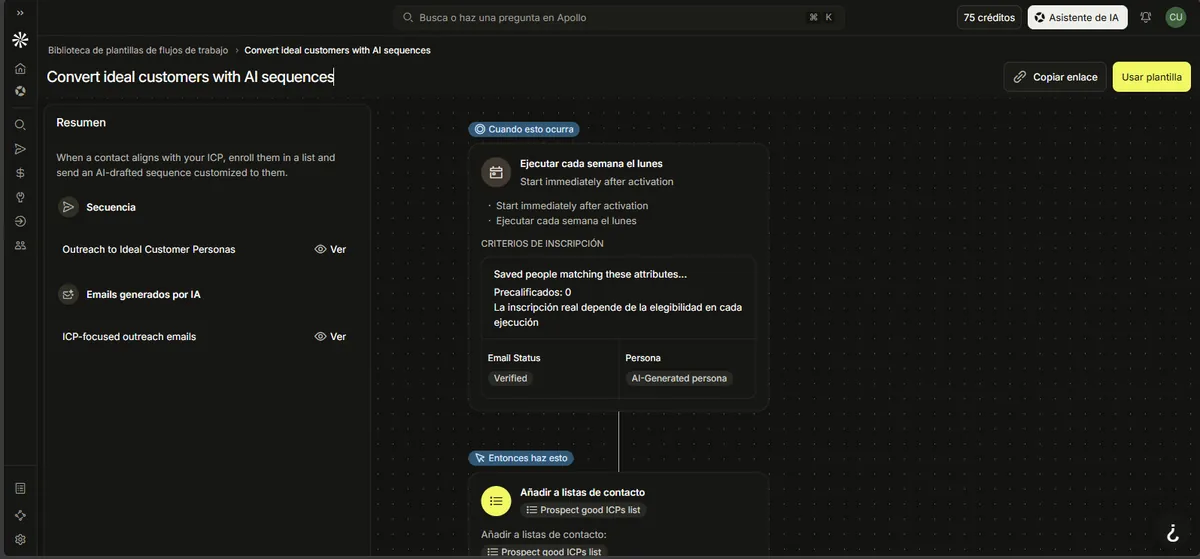This screenshot has width=1200, height=559.
Task: Click 'Entonces haz esto' action badge
Action: pyautogui.click(x=521, y=458)
